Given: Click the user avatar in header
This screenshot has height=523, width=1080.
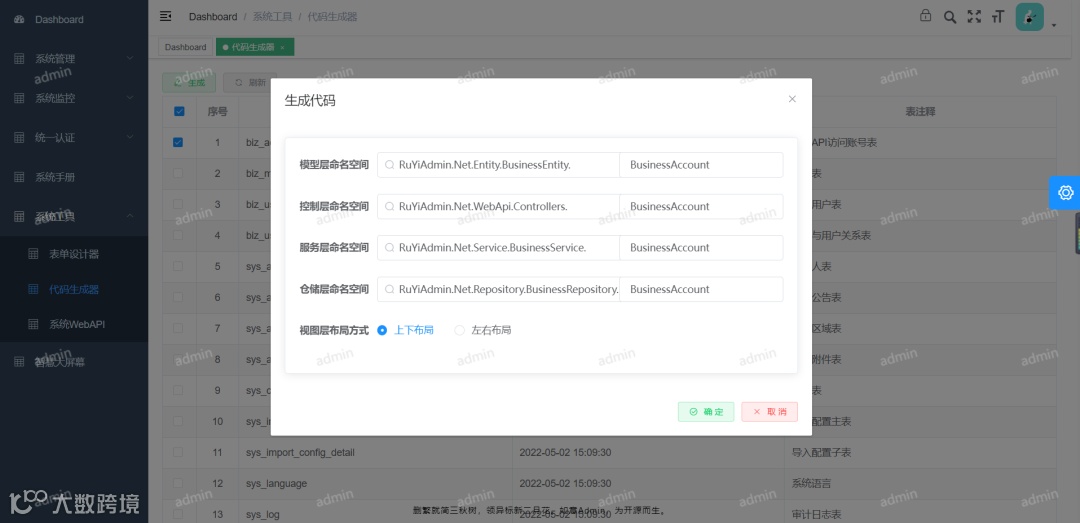Looking at the screenshot, I should [x=1030, y=17].
